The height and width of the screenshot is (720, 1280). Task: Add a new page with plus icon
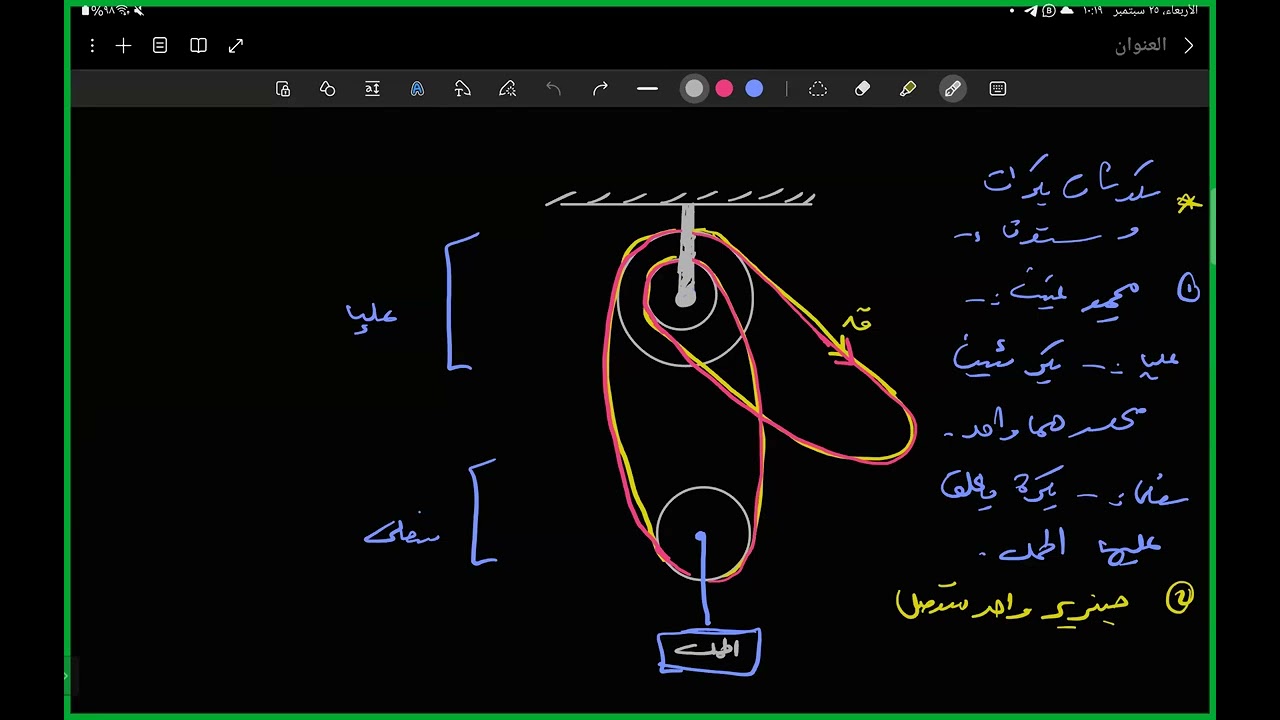pyautogui.click(x=124, y=46)
